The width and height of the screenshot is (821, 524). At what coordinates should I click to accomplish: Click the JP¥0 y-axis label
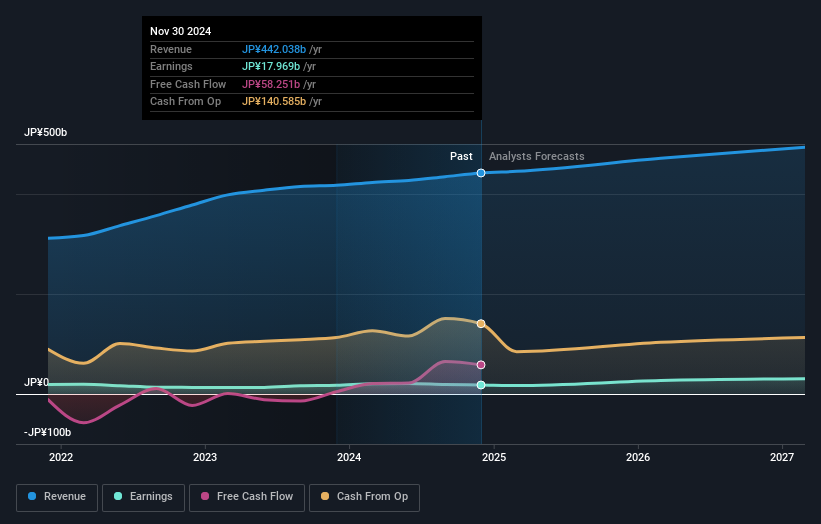pyautogui.click(x=36, y=382)
